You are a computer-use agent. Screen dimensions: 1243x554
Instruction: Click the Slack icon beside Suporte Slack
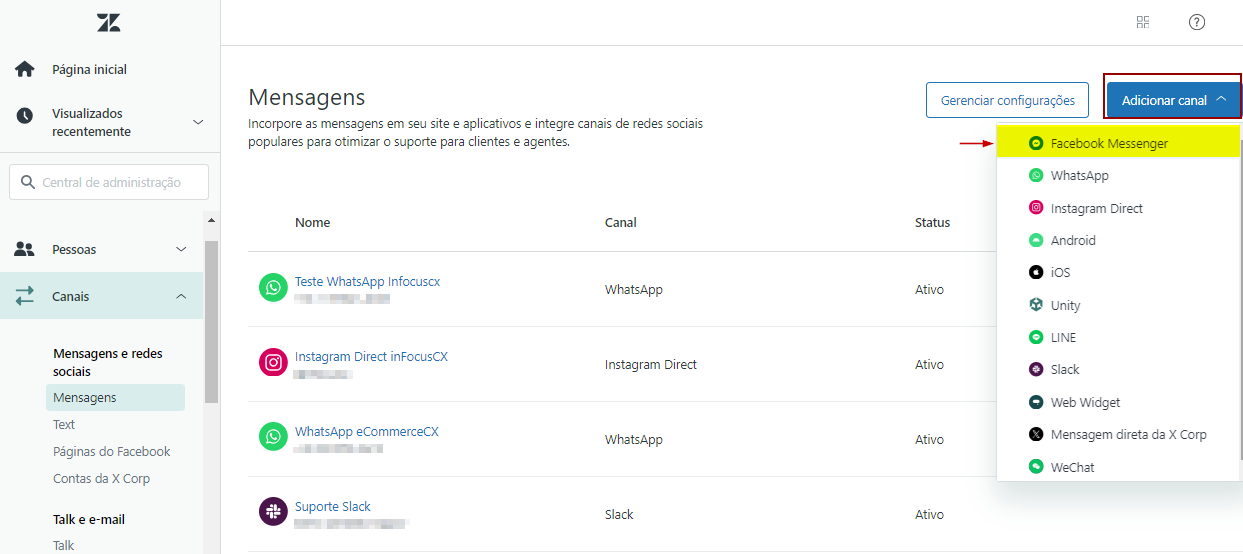pos(273,512)
